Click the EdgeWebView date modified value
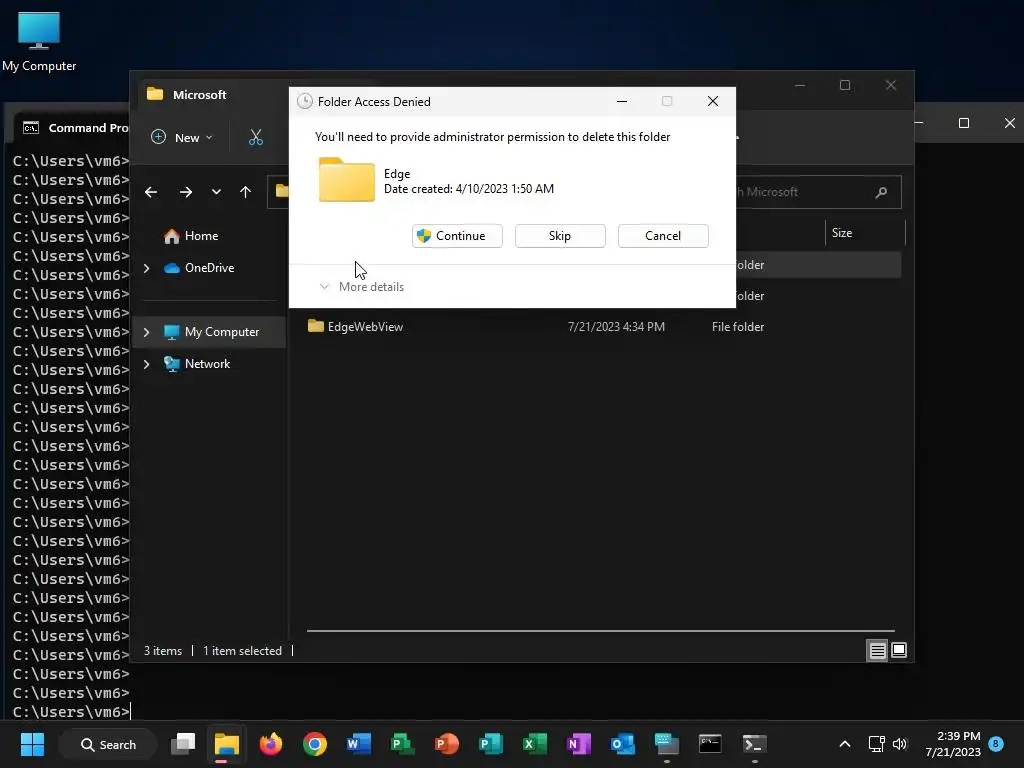This screenshot has width=1024, height=768. click(x=616, y=327)
